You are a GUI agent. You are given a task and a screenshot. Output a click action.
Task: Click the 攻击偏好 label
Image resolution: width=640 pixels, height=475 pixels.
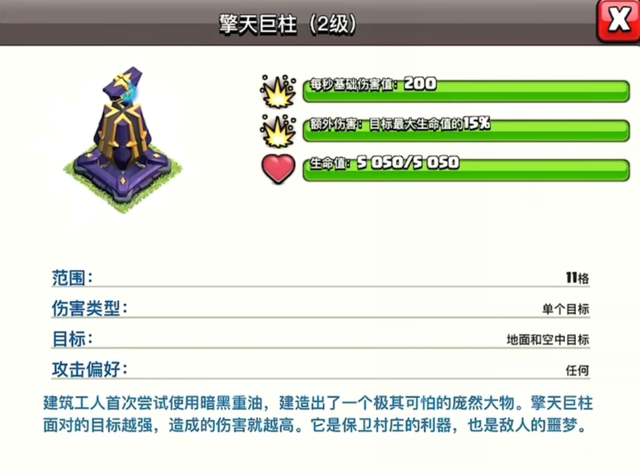89,369
